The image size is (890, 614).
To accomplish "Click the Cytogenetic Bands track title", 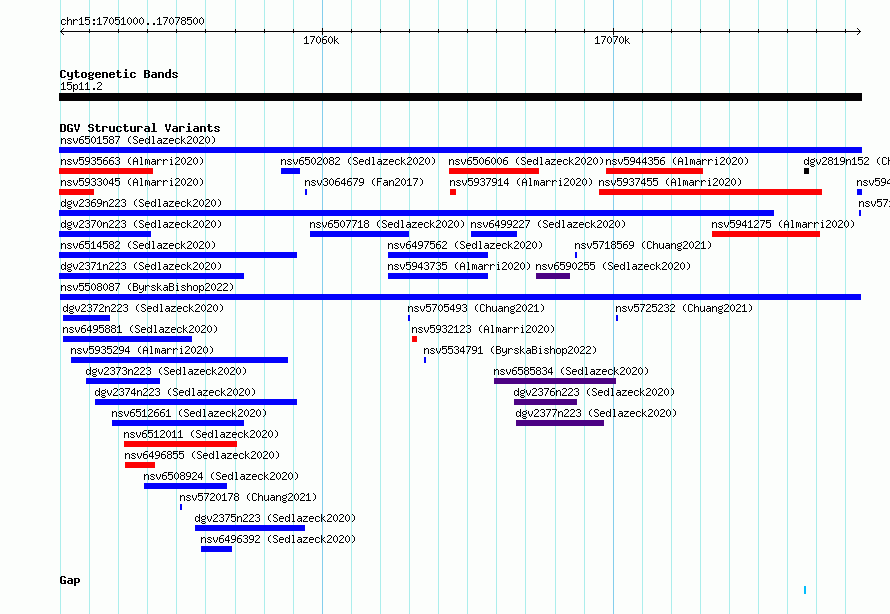I will point(119,74).
